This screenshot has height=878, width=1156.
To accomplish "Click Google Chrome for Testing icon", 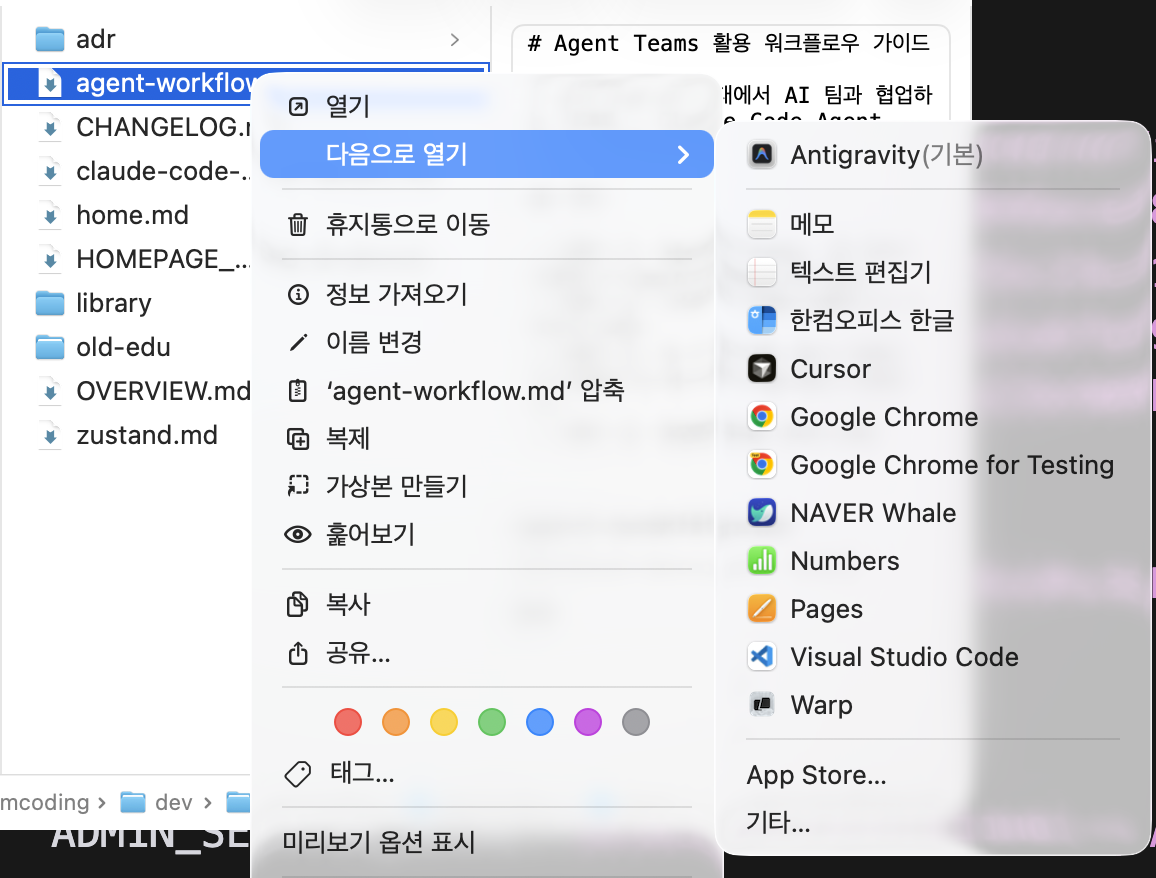I will (x=762, y=464).
